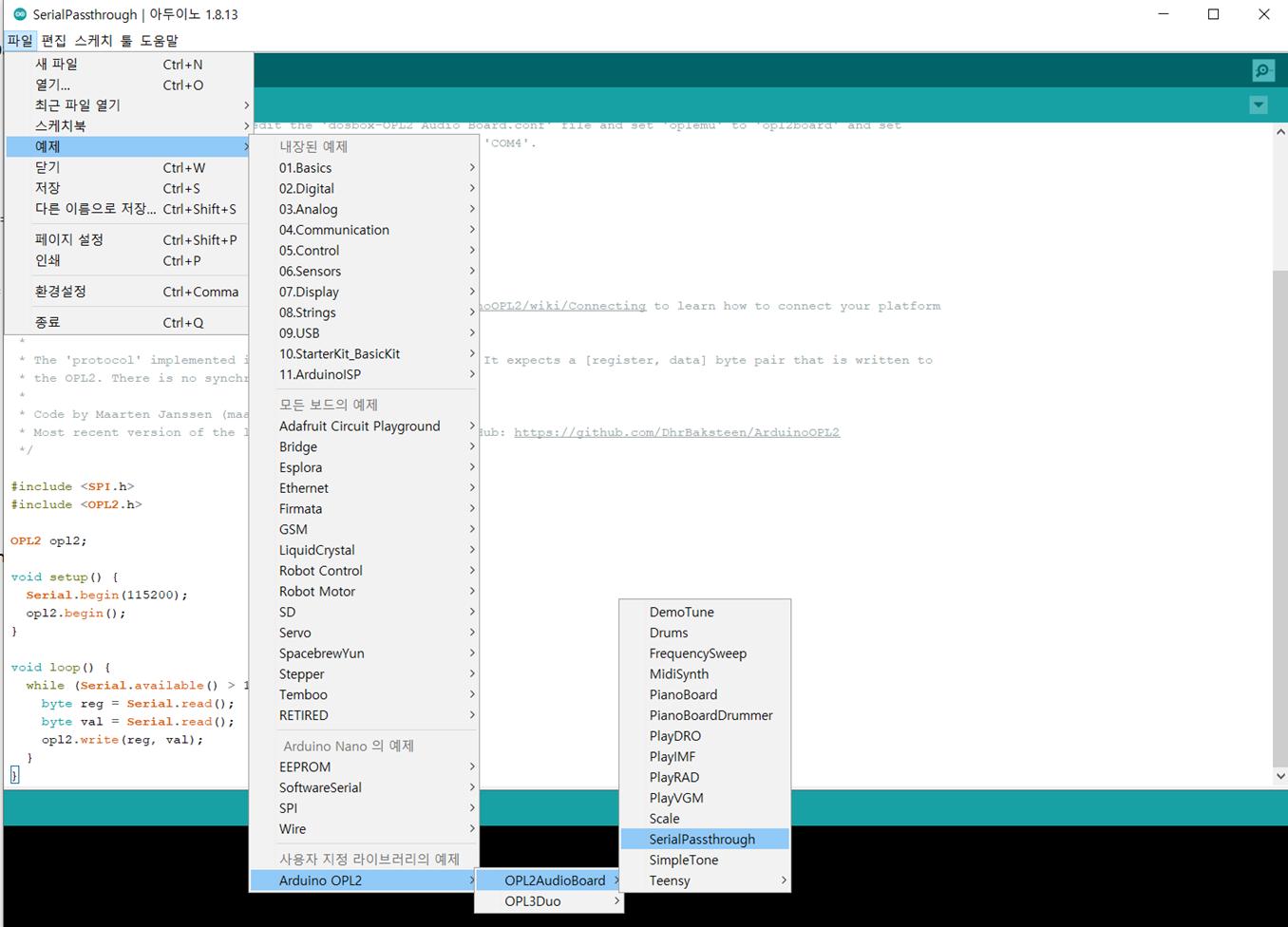Open Adafruit Circuit Playground examples

tap(364, 426)
